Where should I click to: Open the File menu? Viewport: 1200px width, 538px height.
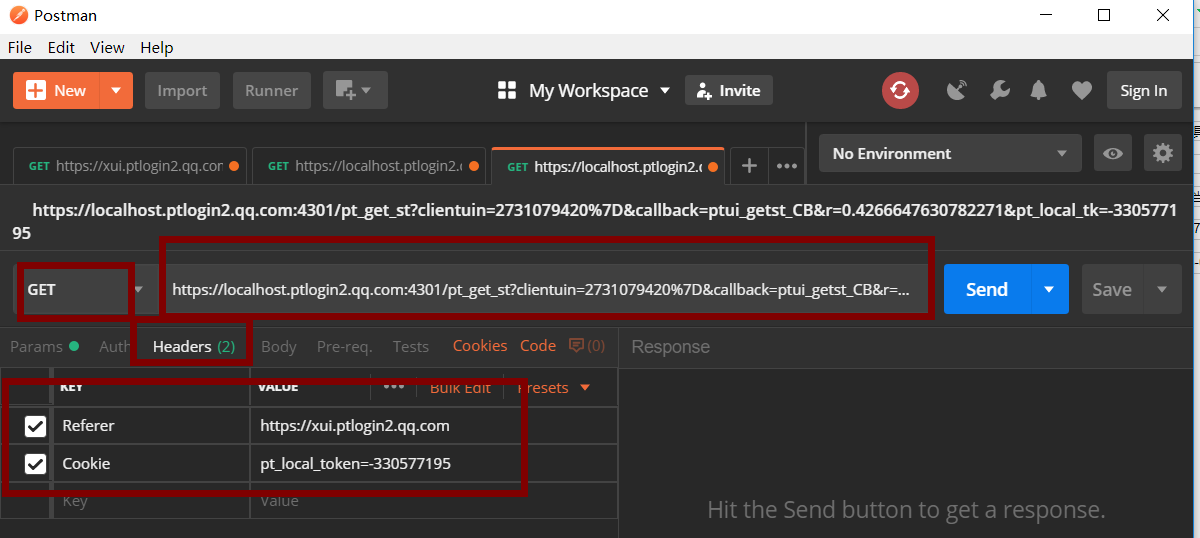coord(20,47)
